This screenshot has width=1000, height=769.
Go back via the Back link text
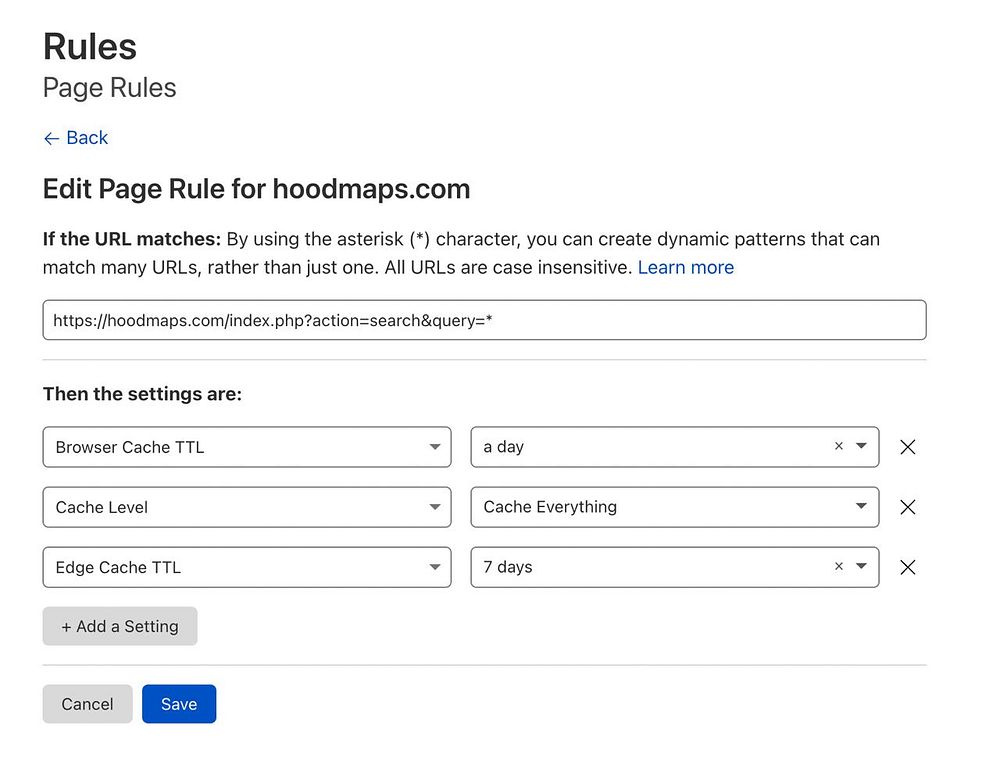pos(87,138)
